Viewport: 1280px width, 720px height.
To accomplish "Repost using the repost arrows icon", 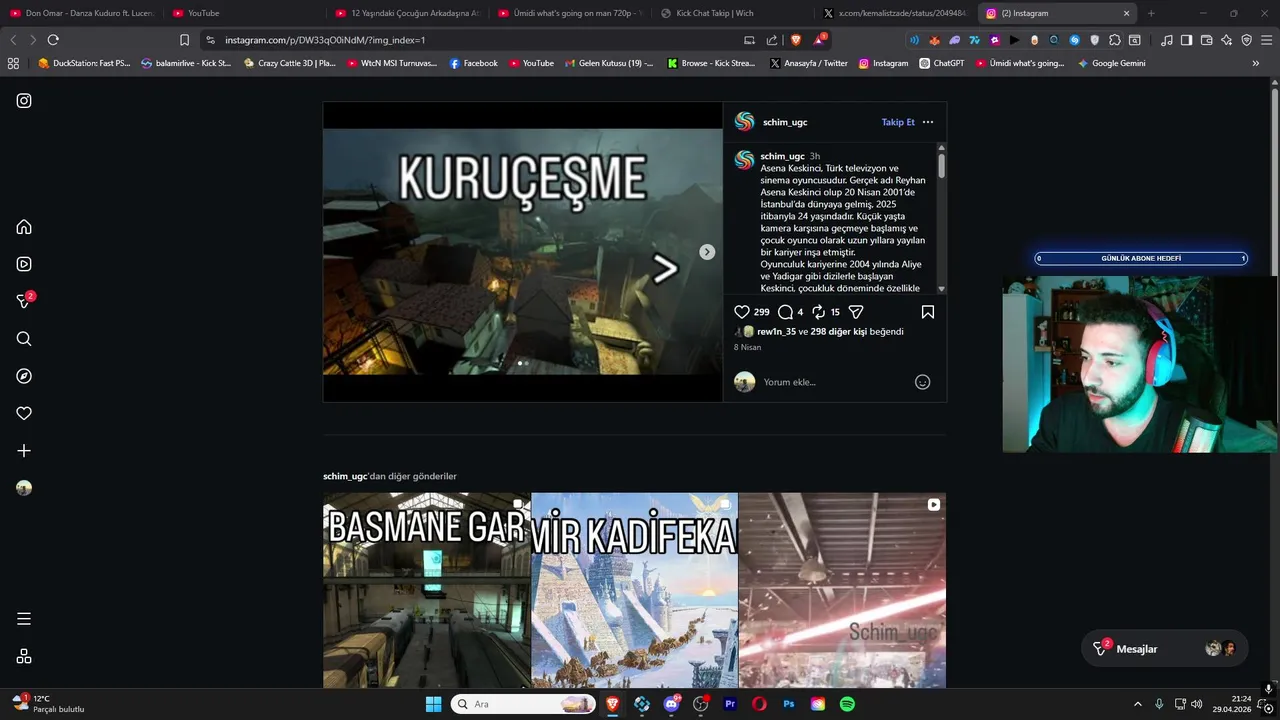I will pyautogui.click(x=818, y=312).
